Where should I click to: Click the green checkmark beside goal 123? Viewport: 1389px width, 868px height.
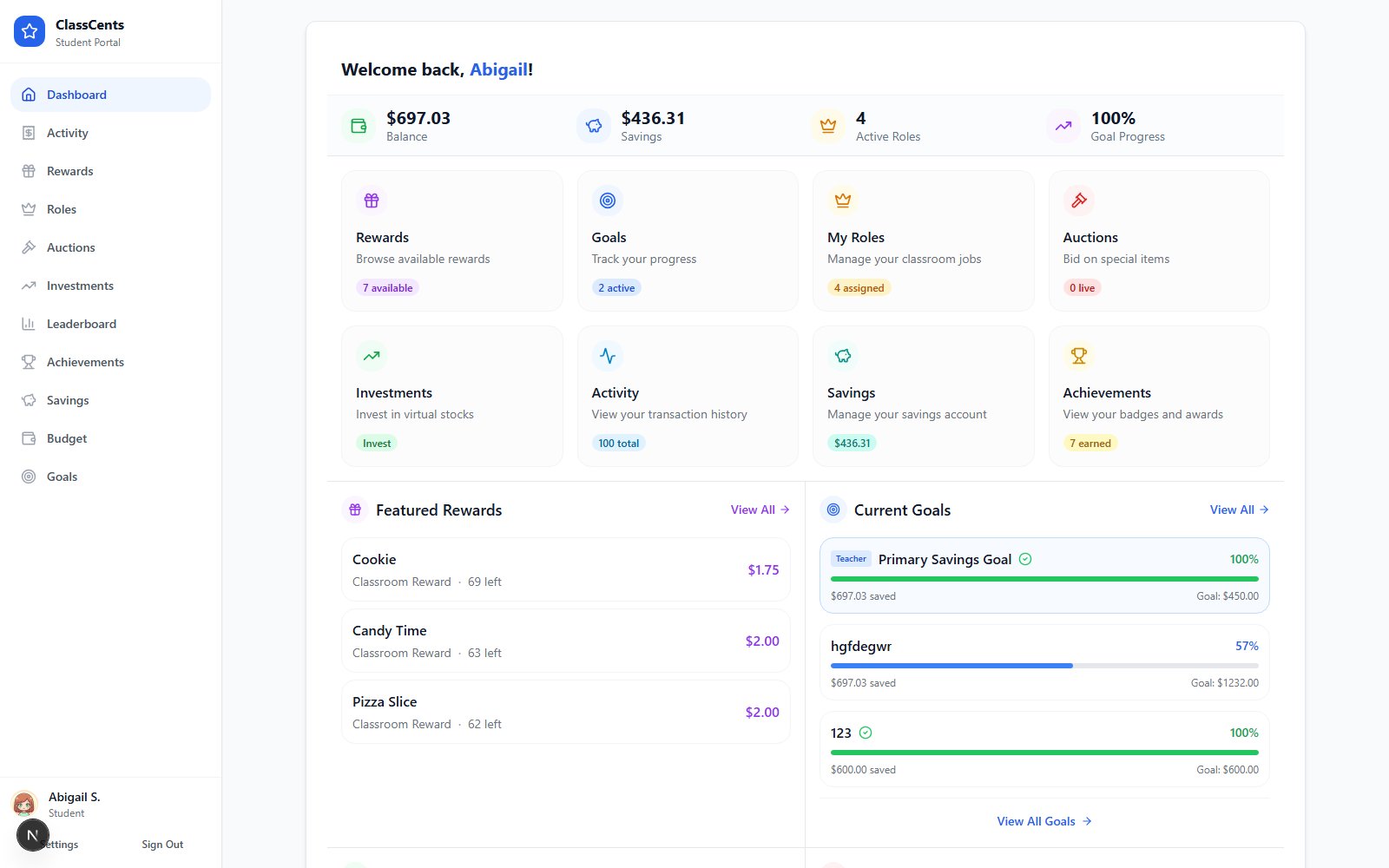point(866,733)
